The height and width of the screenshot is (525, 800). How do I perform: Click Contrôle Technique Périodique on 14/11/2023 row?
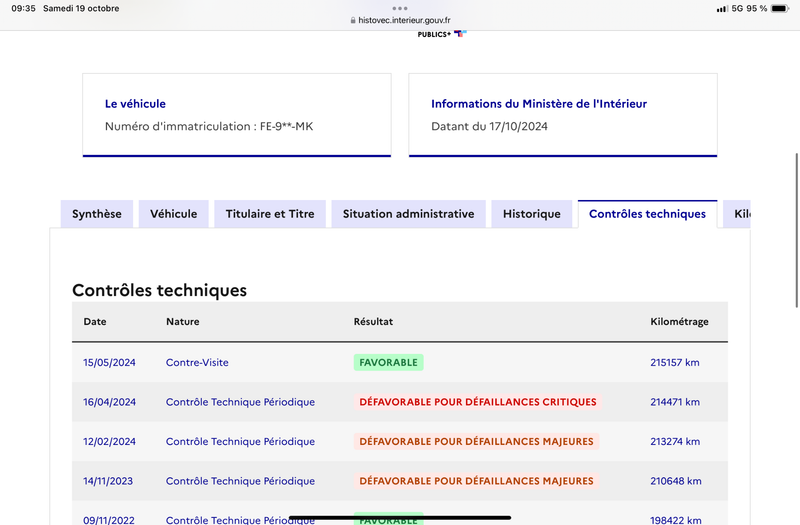240,481
